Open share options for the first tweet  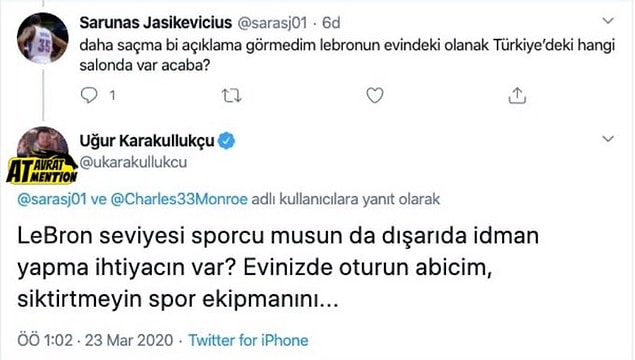(x=517, y=96)
